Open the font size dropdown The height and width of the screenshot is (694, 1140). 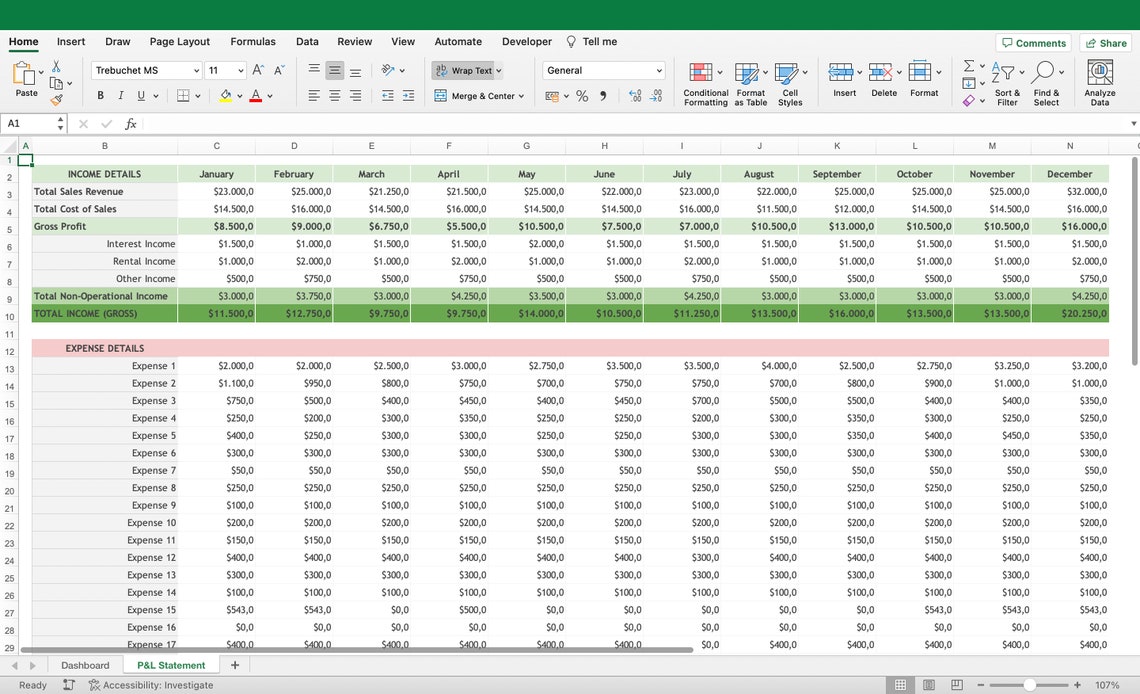(241, 70)
